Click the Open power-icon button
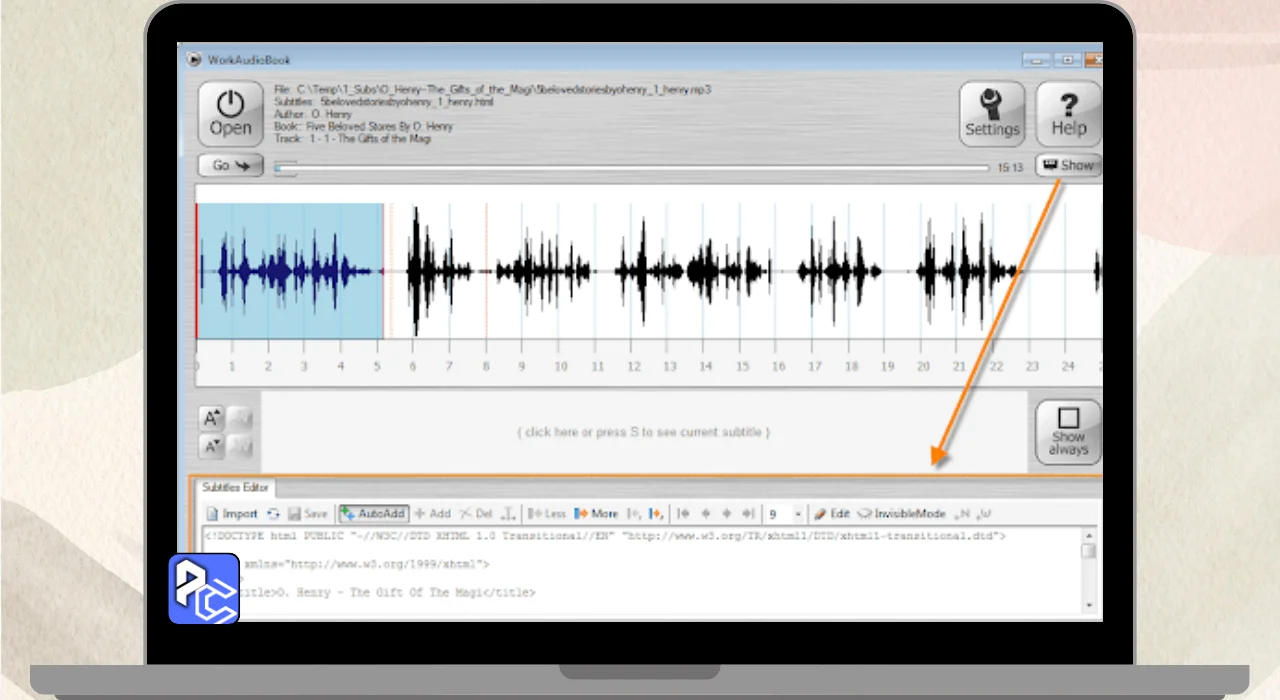The width and height of the screenshot is (1280, 700). 230,114
